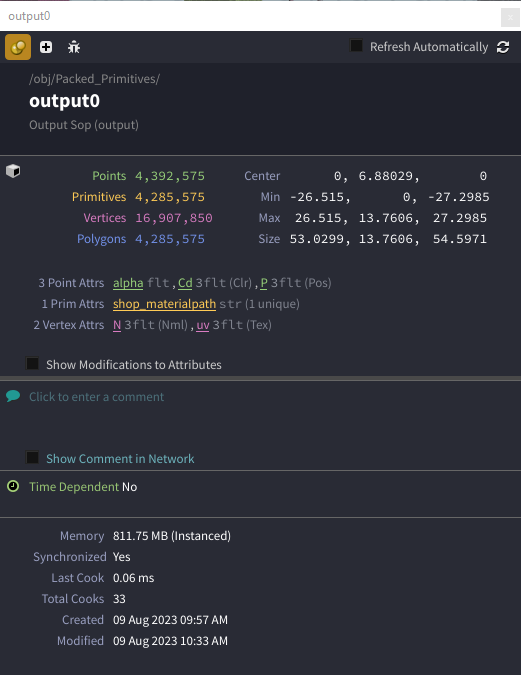Open the shop_materialpath attribute link
The image size is (521, 675).
point(164,304)
